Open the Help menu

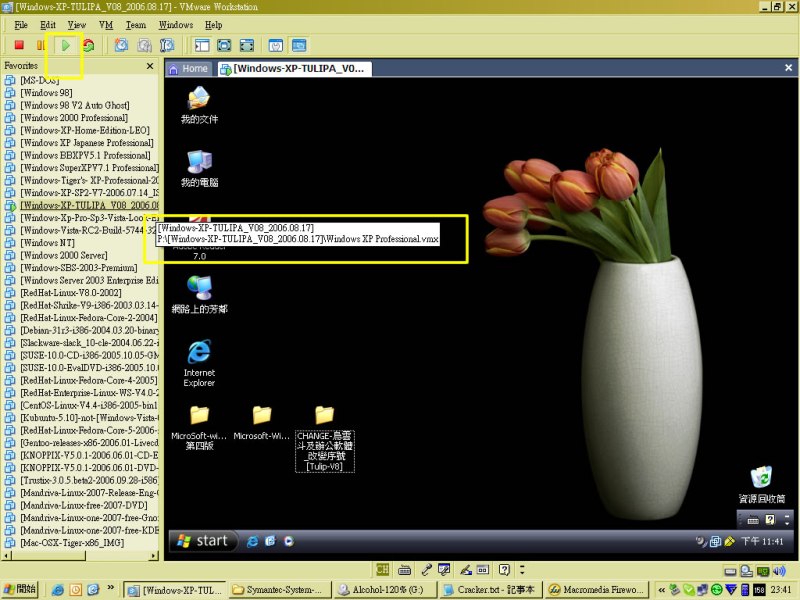point(213,25)
